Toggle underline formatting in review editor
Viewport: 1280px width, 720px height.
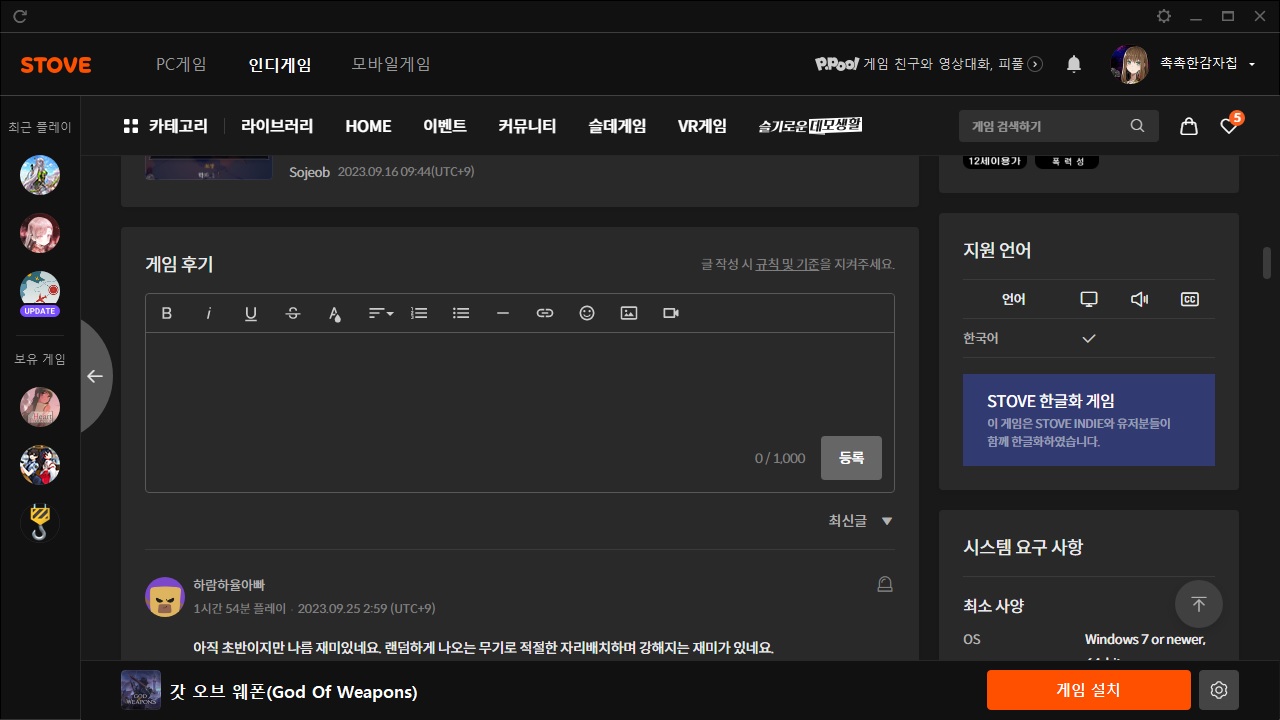coord(251,313)
